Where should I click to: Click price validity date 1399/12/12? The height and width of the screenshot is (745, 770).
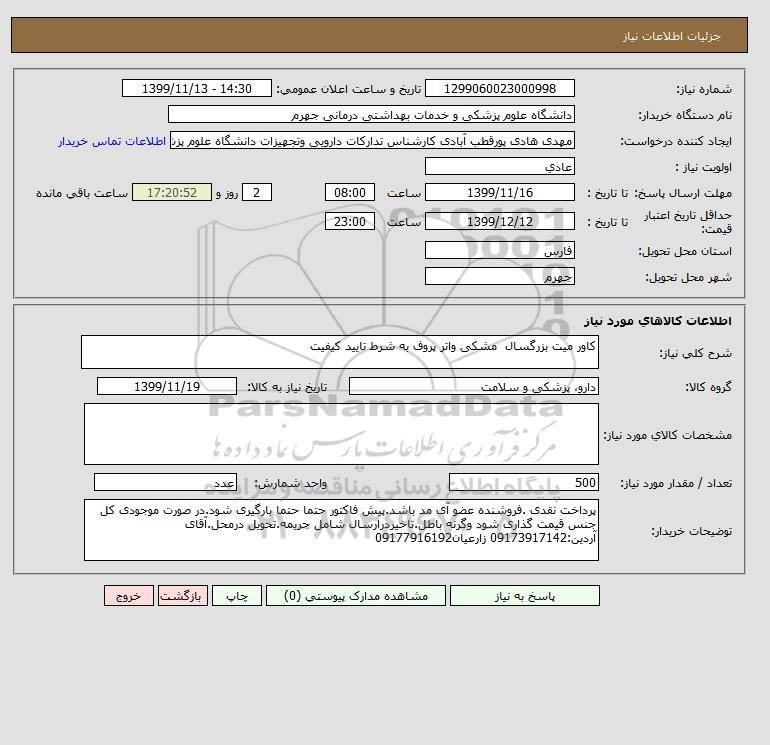[x=499, y=221]
